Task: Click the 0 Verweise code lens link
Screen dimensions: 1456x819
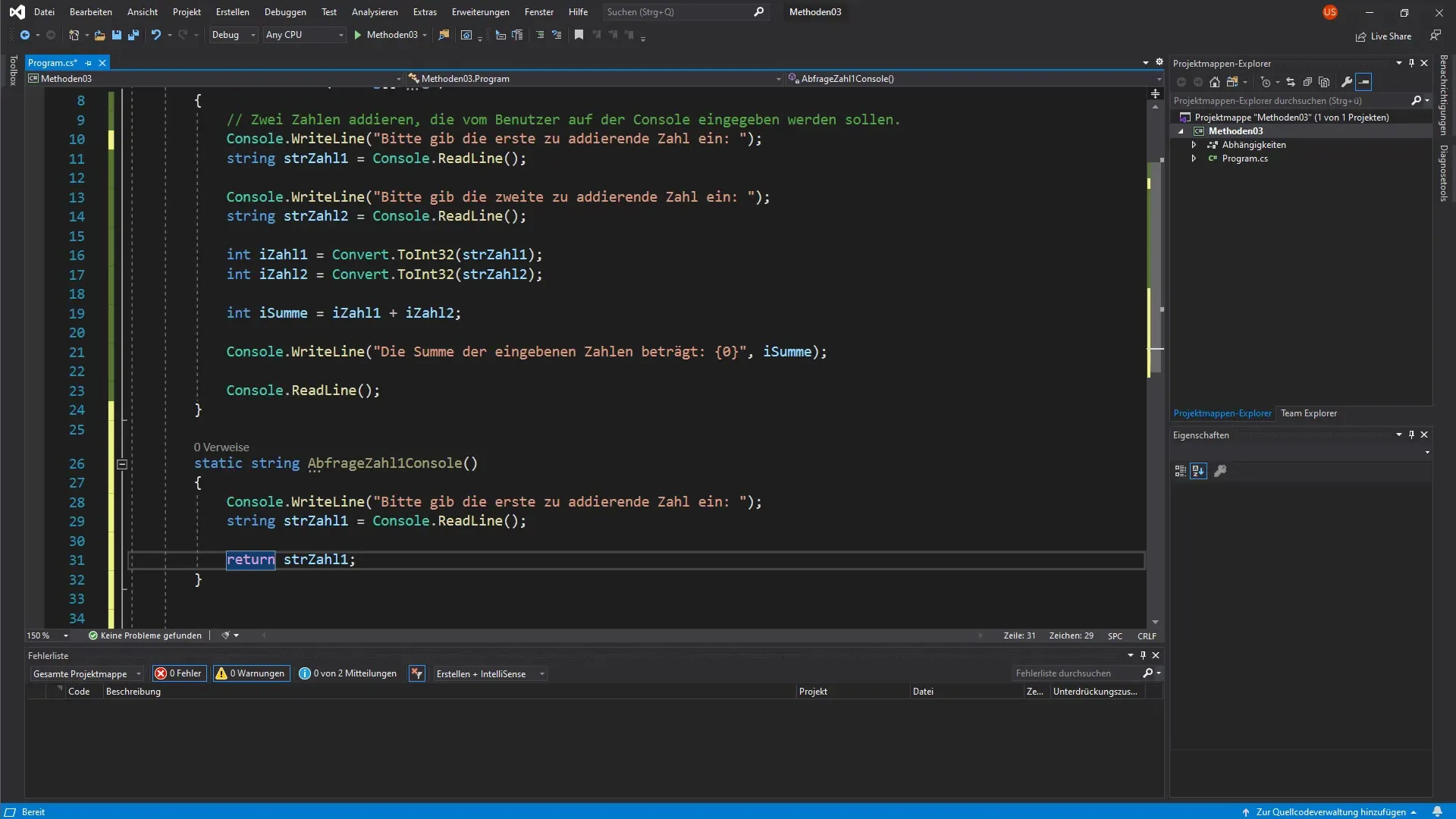Action: click(221, 447)
